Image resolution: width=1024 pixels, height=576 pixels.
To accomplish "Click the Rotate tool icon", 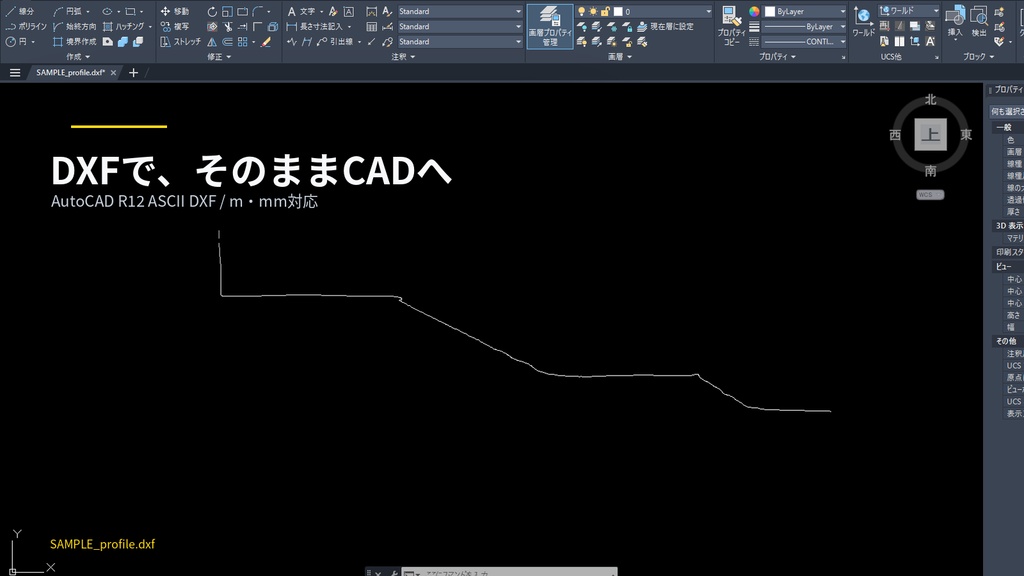I will [x=212, y=11].
